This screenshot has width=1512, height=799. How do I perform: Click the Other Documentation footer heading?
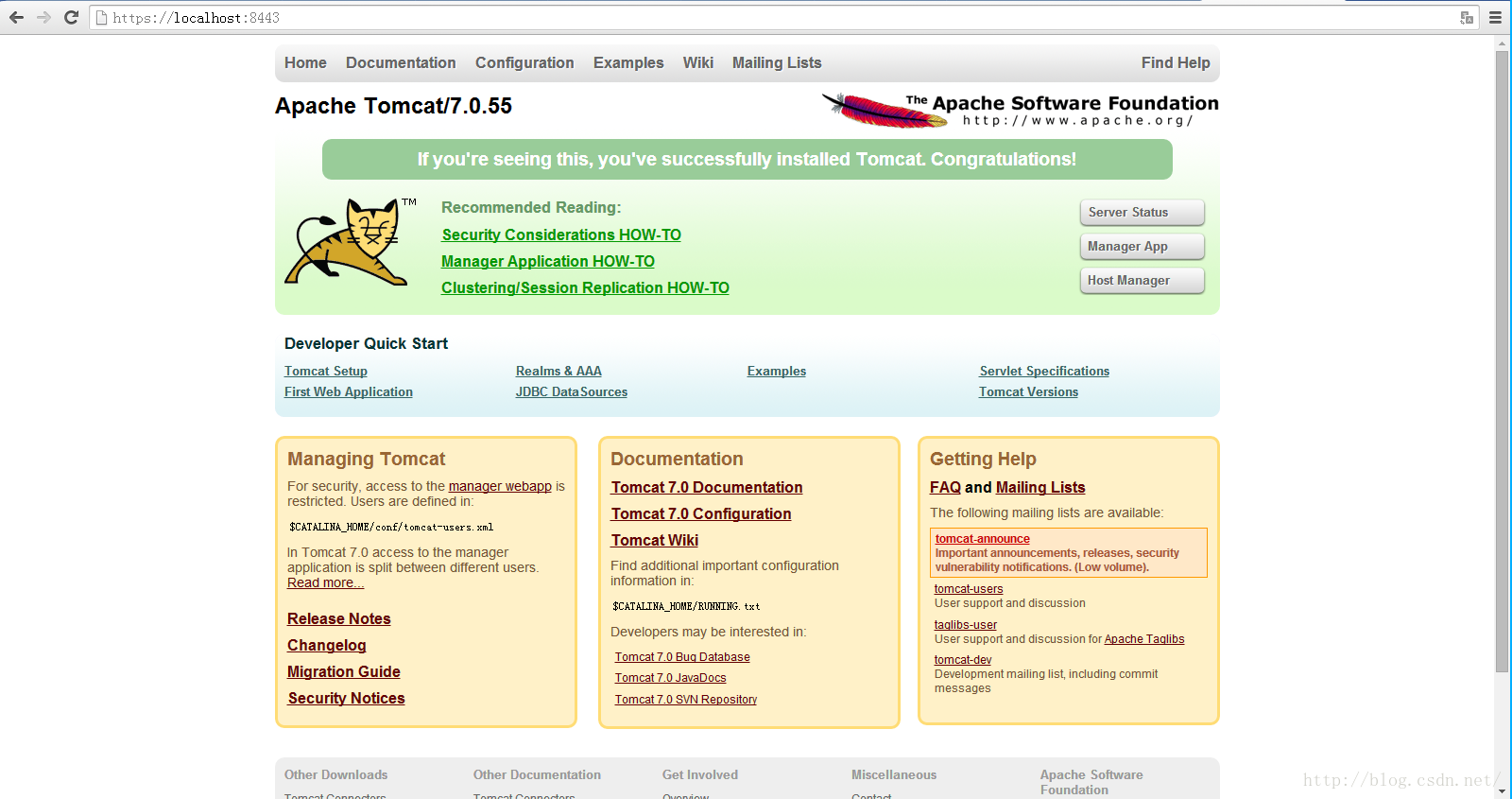click(x=537, y=774)
